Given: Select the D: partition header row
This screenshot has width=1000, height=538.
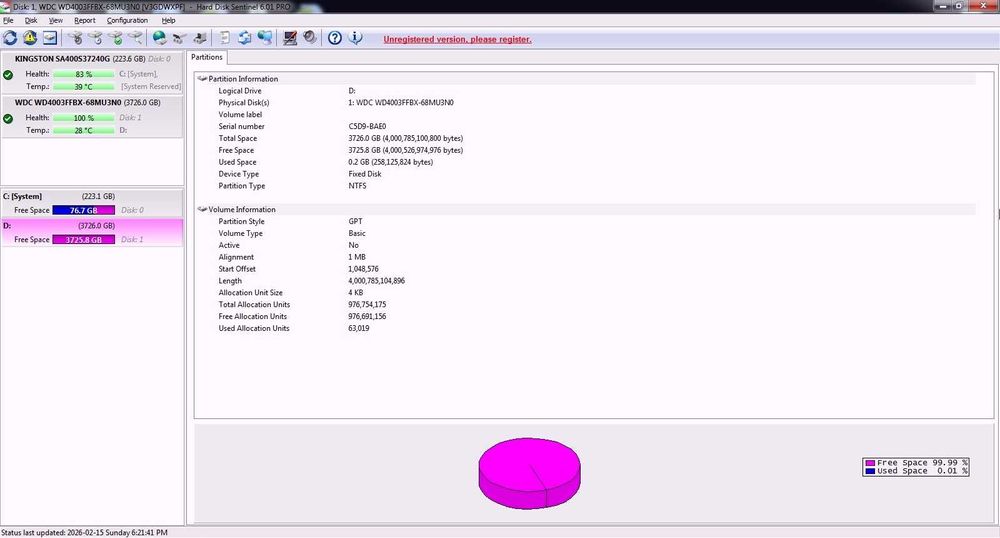Looking at the screenshot, I should pos(92,226).
